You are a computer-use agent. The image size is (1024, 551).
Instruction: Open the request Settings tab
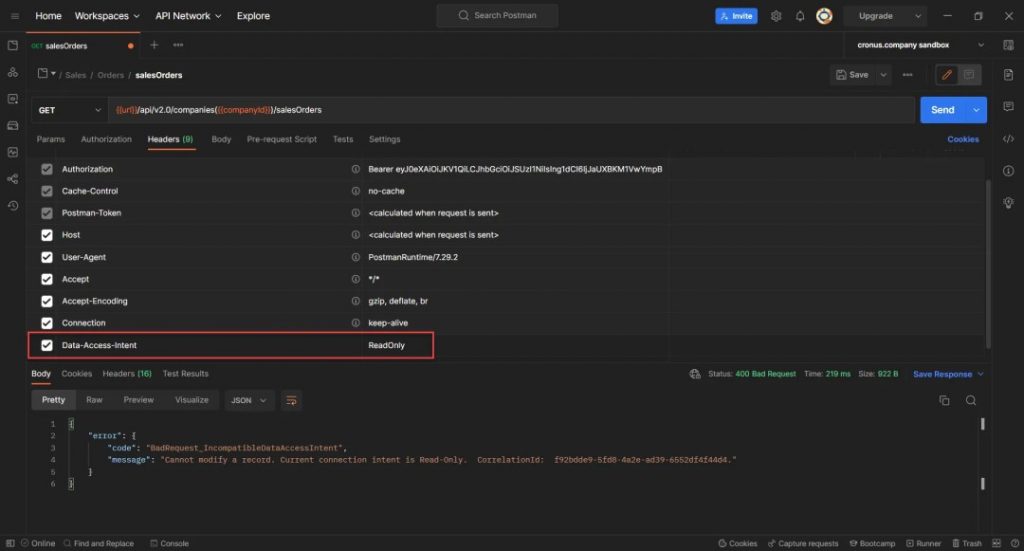384,139
